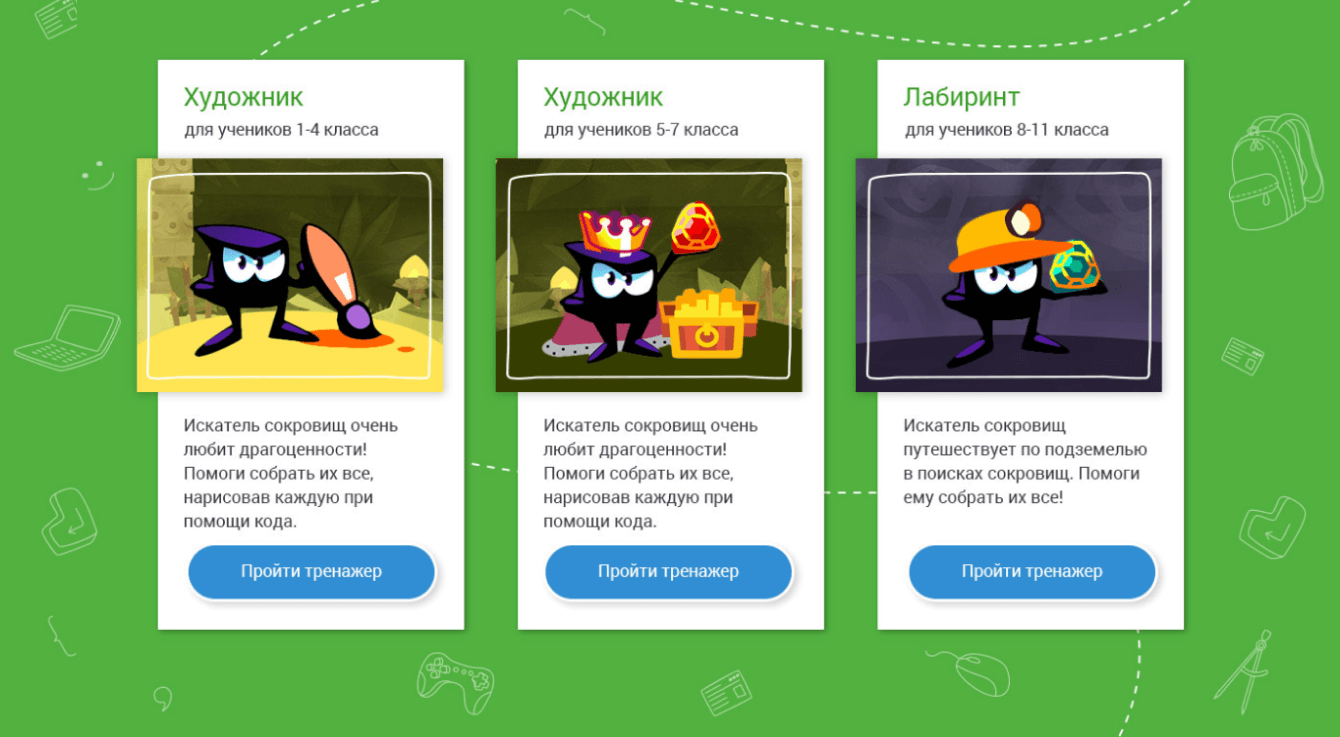
Task: Click the Лабиринт card title
Action: [961, 97]
